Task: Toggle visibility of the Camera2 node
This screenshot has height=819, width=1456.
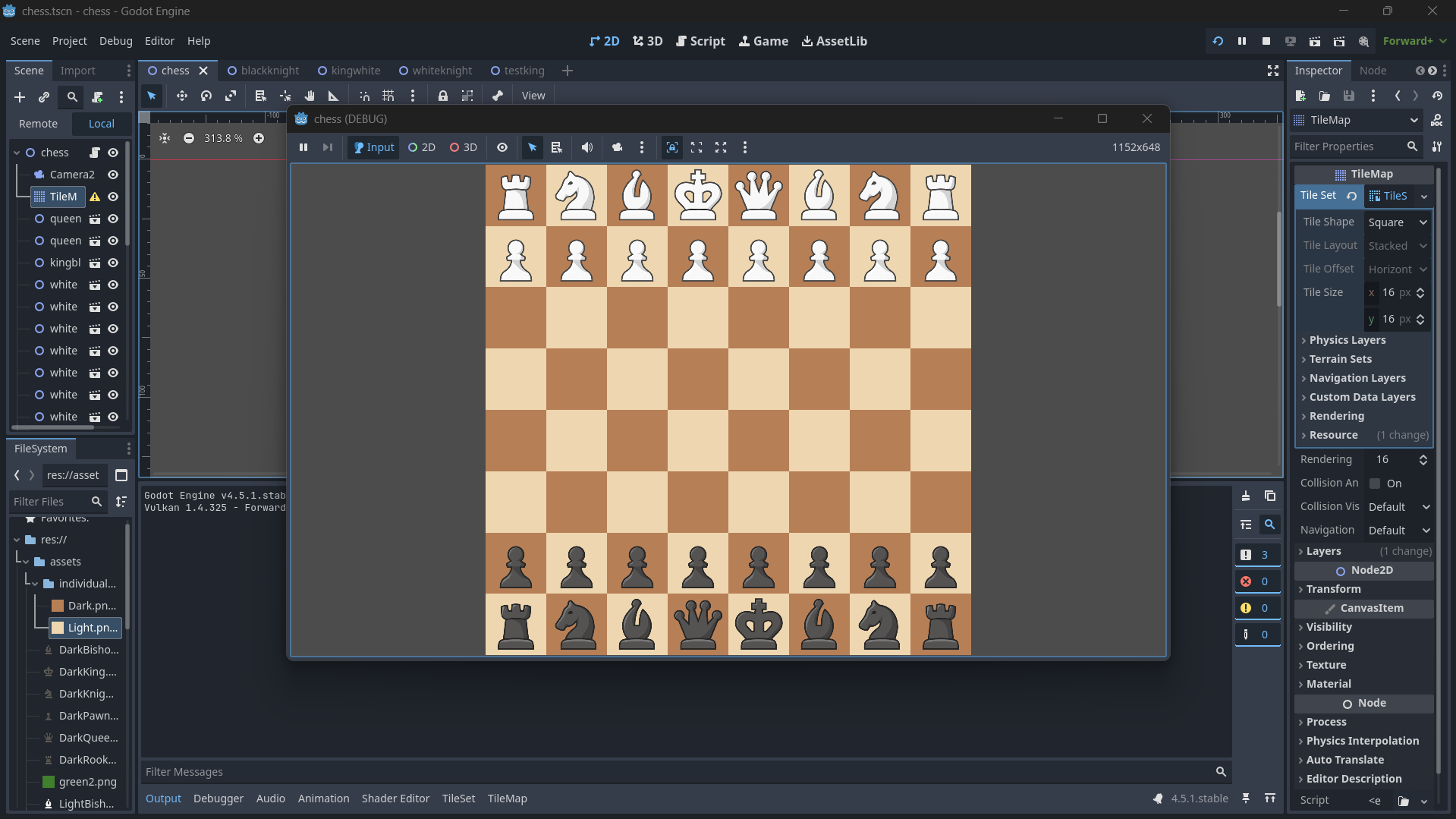Action: (113, 175)
